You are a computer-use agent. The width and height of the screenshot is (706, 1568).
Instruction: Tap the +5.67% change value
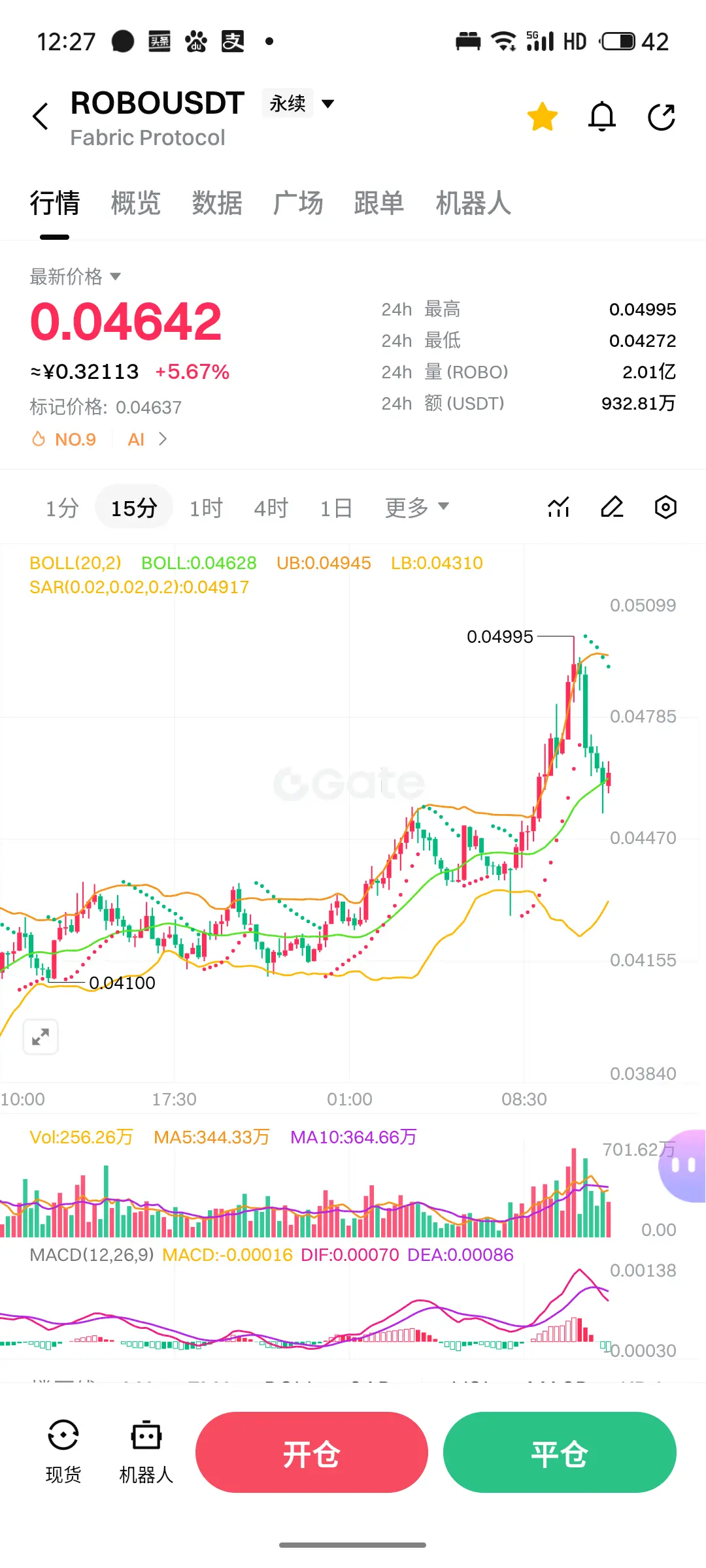point(192,372)
